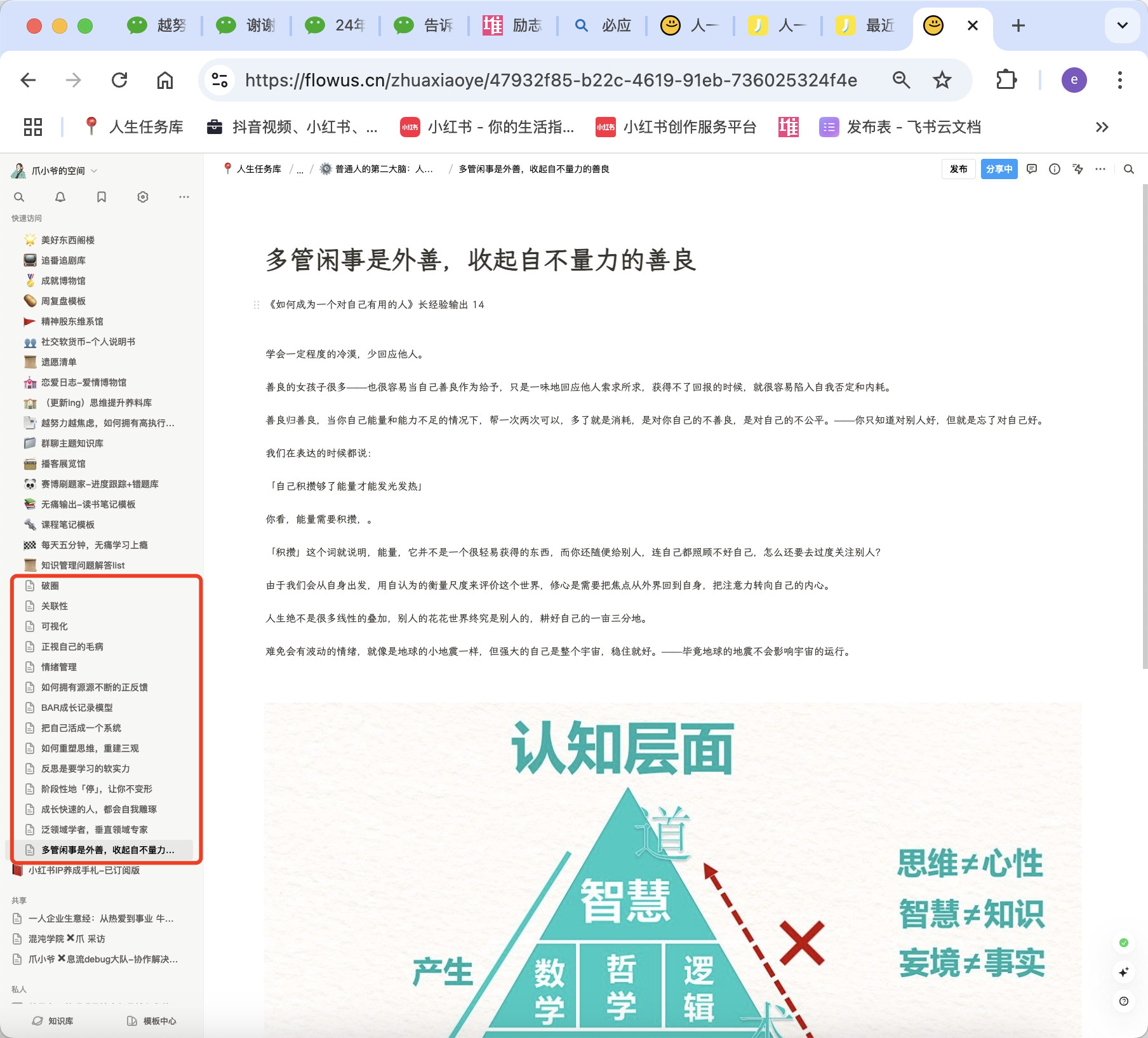This screenshot has width=1148, height=1038.
Task: Show page info circle icon
Action: [1055, 169]
